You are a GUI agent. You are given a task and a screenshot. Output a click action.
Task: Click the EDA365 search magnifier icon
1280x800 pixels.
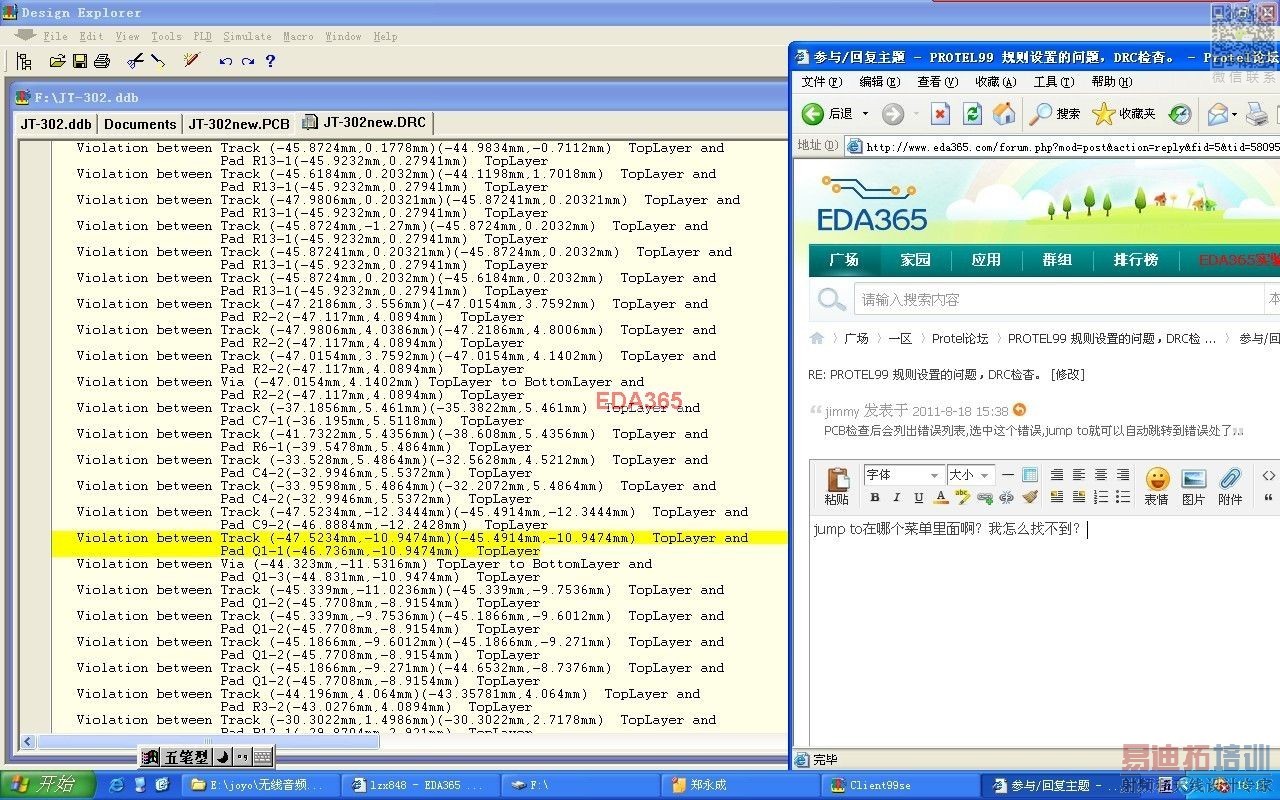831,299
